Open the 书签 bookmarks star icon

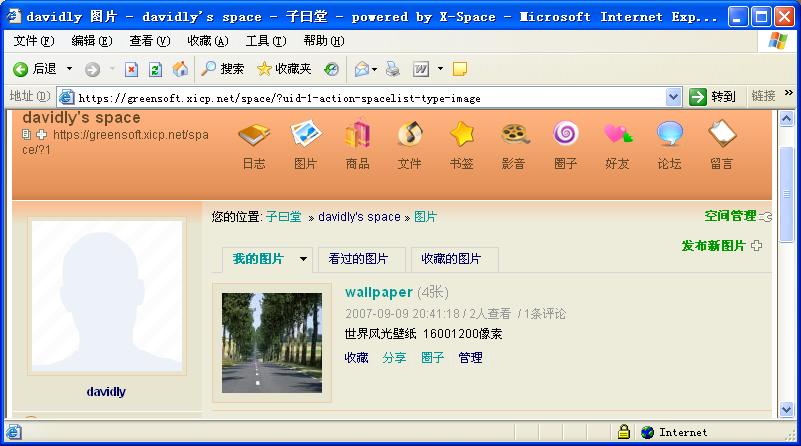462,134
